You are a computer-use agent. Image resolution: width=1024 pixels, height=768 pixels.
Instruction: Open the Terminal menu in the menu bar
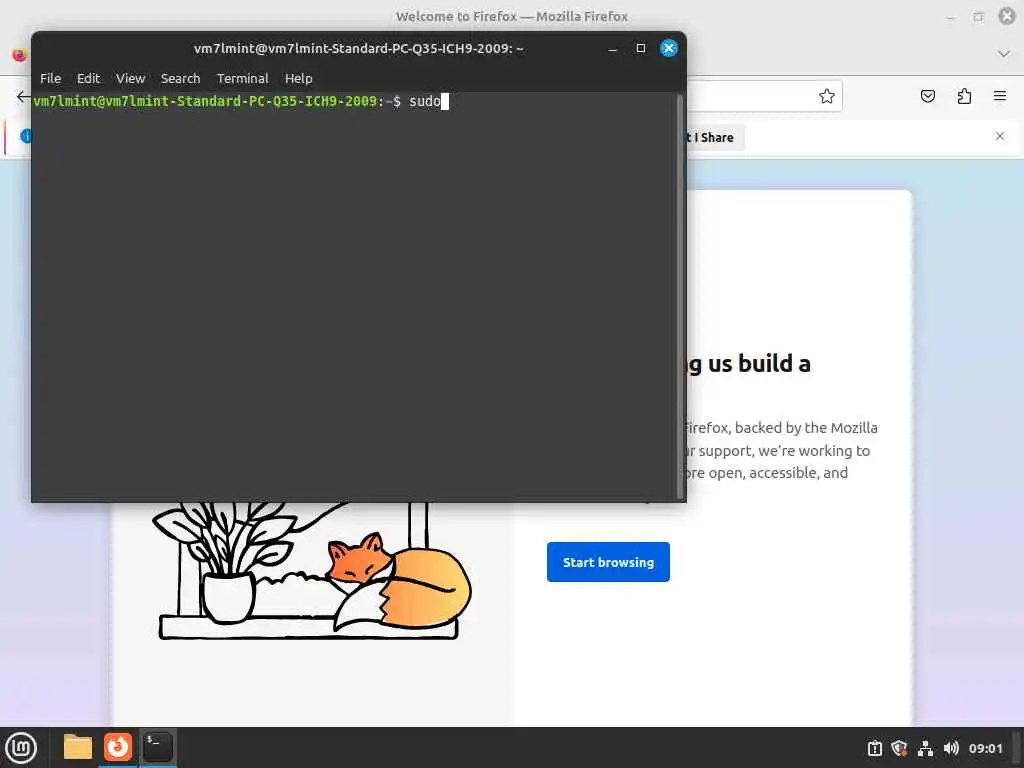242,78
